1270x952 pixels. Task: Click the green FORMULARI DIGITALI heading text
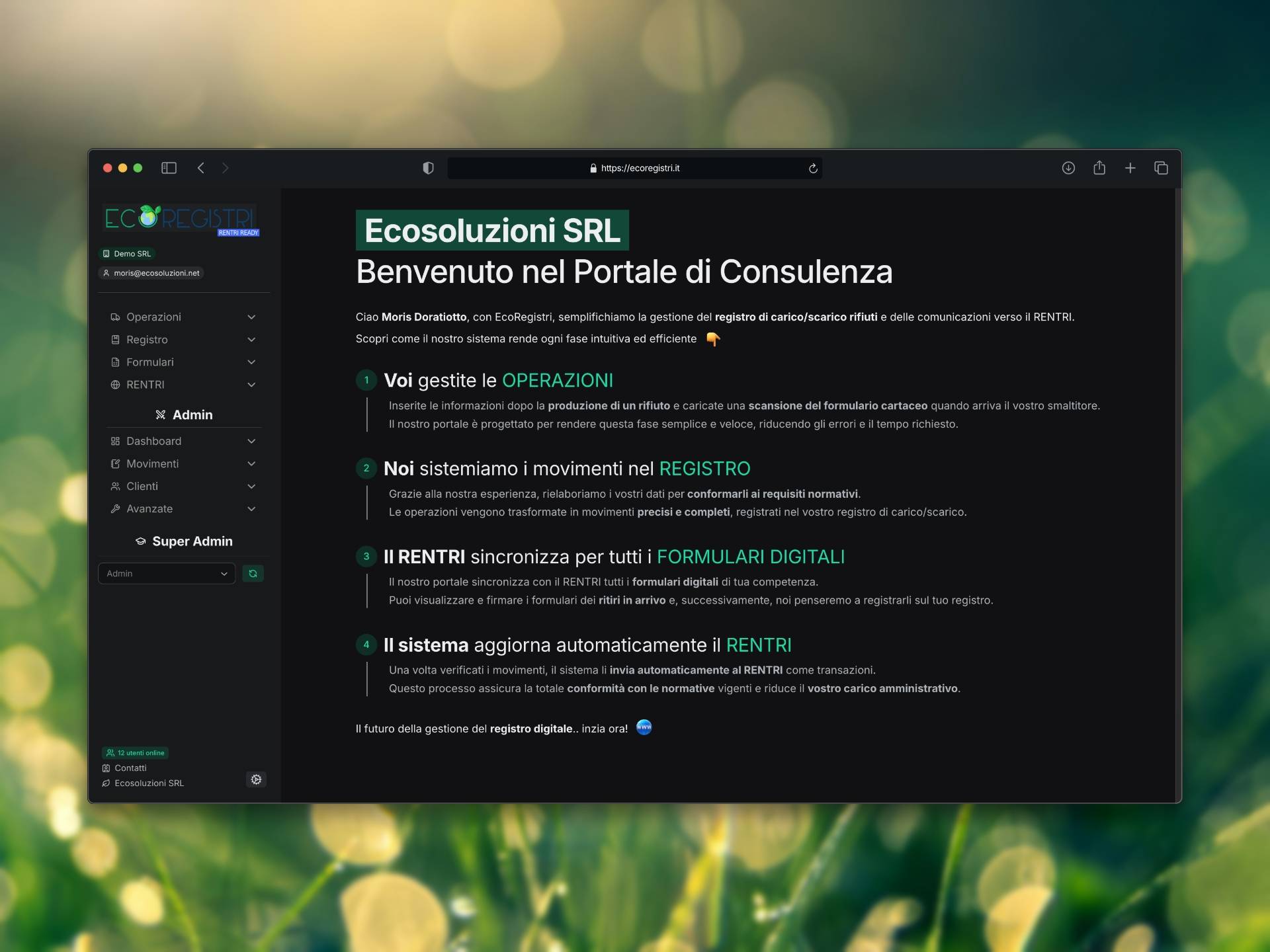(x=751, y=557)
